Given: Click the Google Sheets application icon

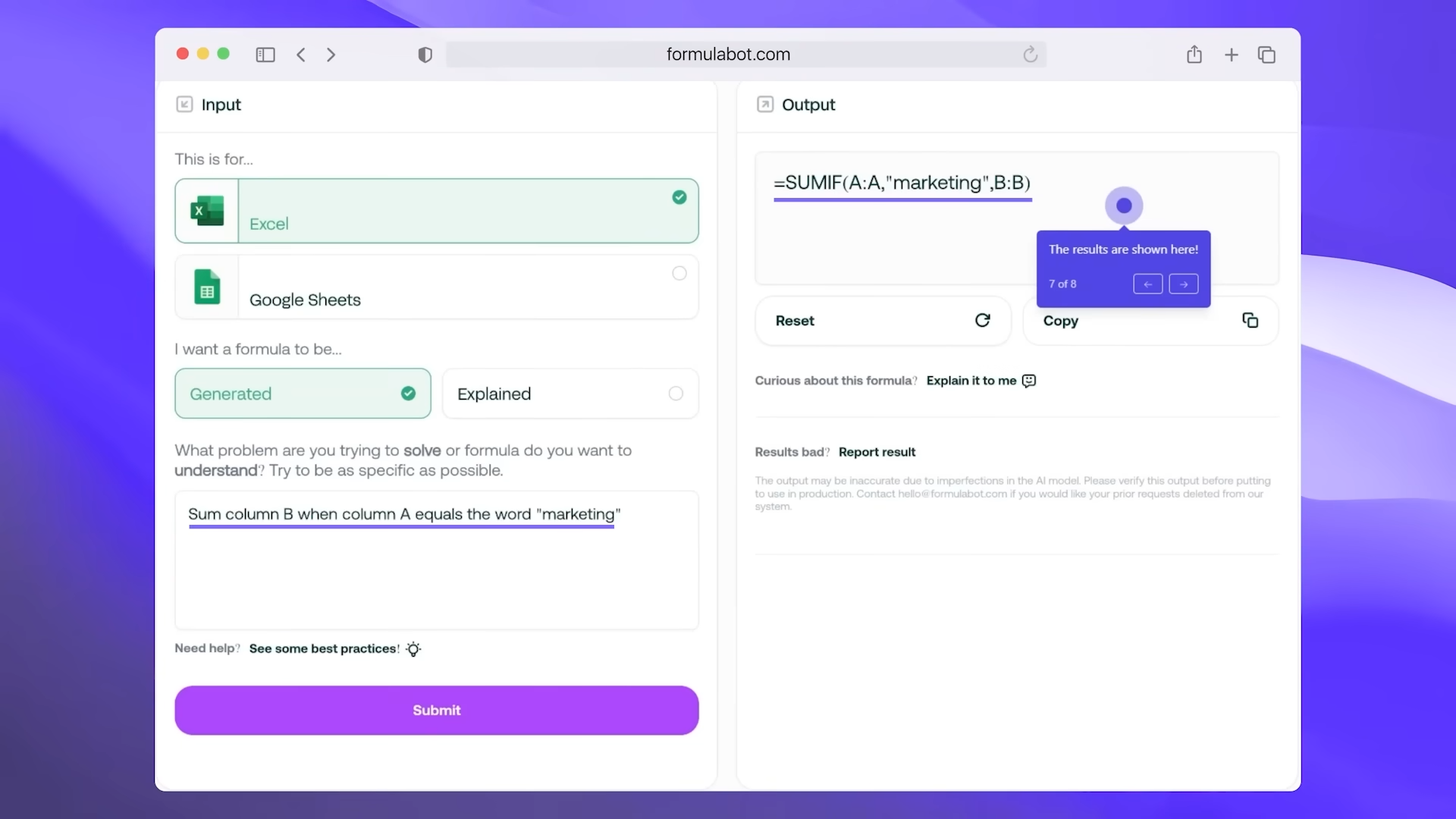Looking at the screenshot, I should pos(206,287).
